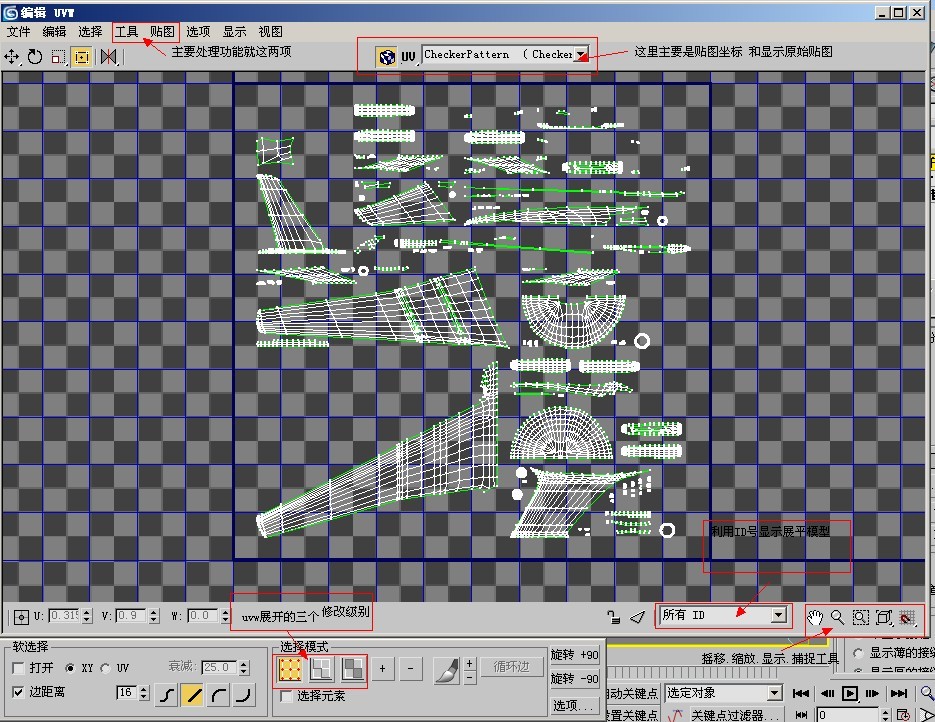Check the 选择元素 checkbox
The image size is (935, 722).
pyautogui.click(x=287, y=696)
